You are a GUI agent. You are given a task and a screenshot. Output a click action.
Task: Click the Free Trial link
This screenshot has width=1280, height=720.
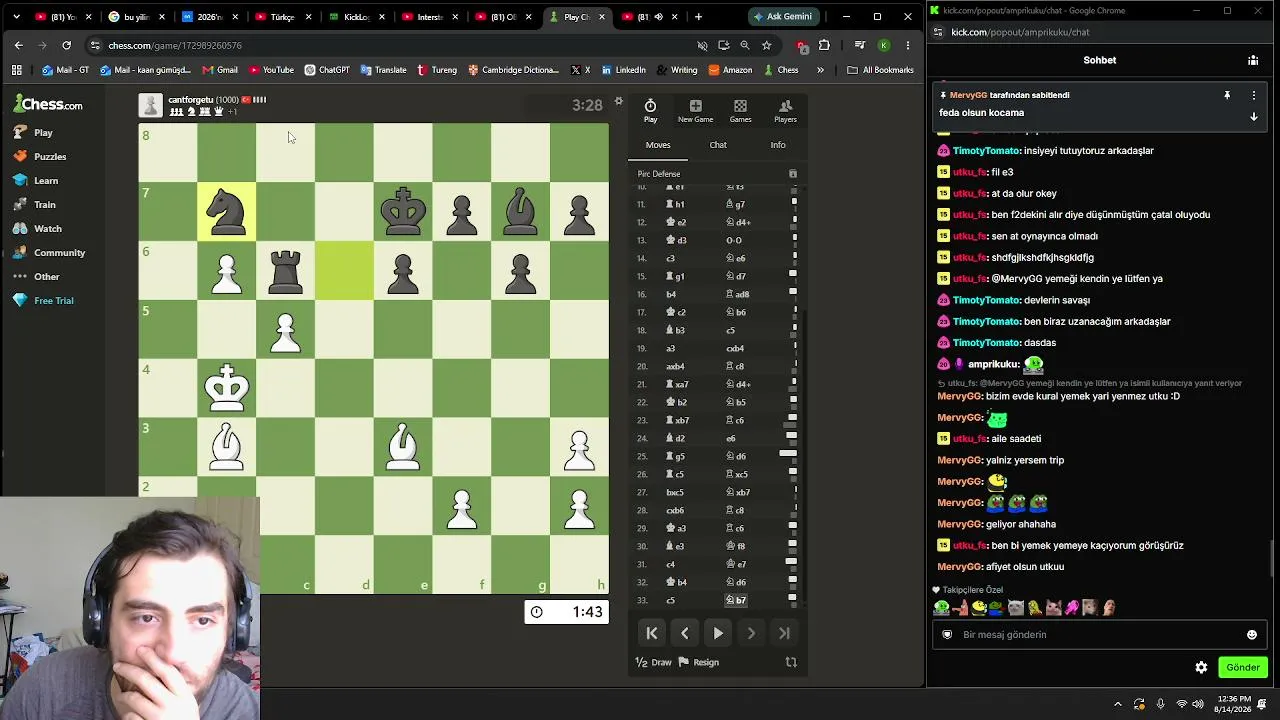click(x=54, y=301)
